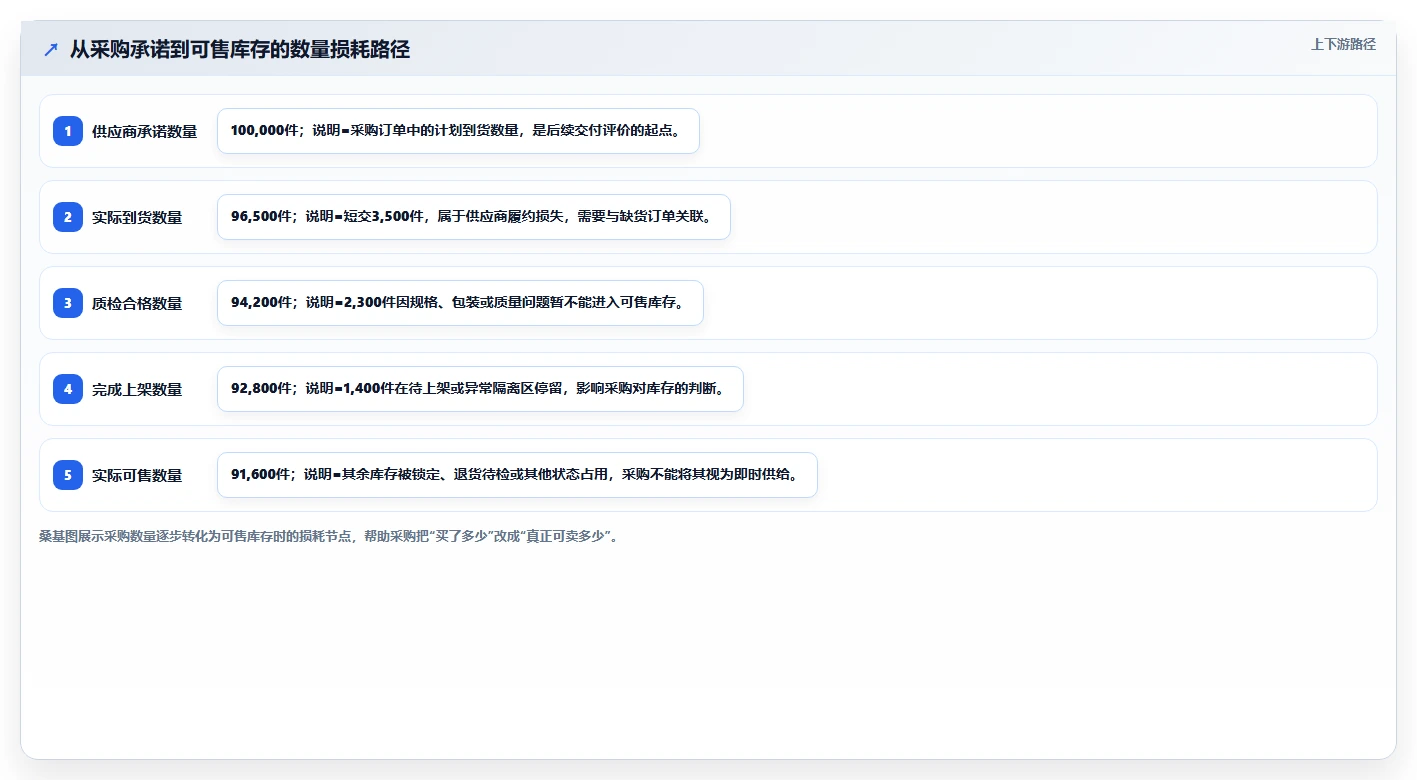
Task: Select step badge number 2
Action: tap(68, 217)
